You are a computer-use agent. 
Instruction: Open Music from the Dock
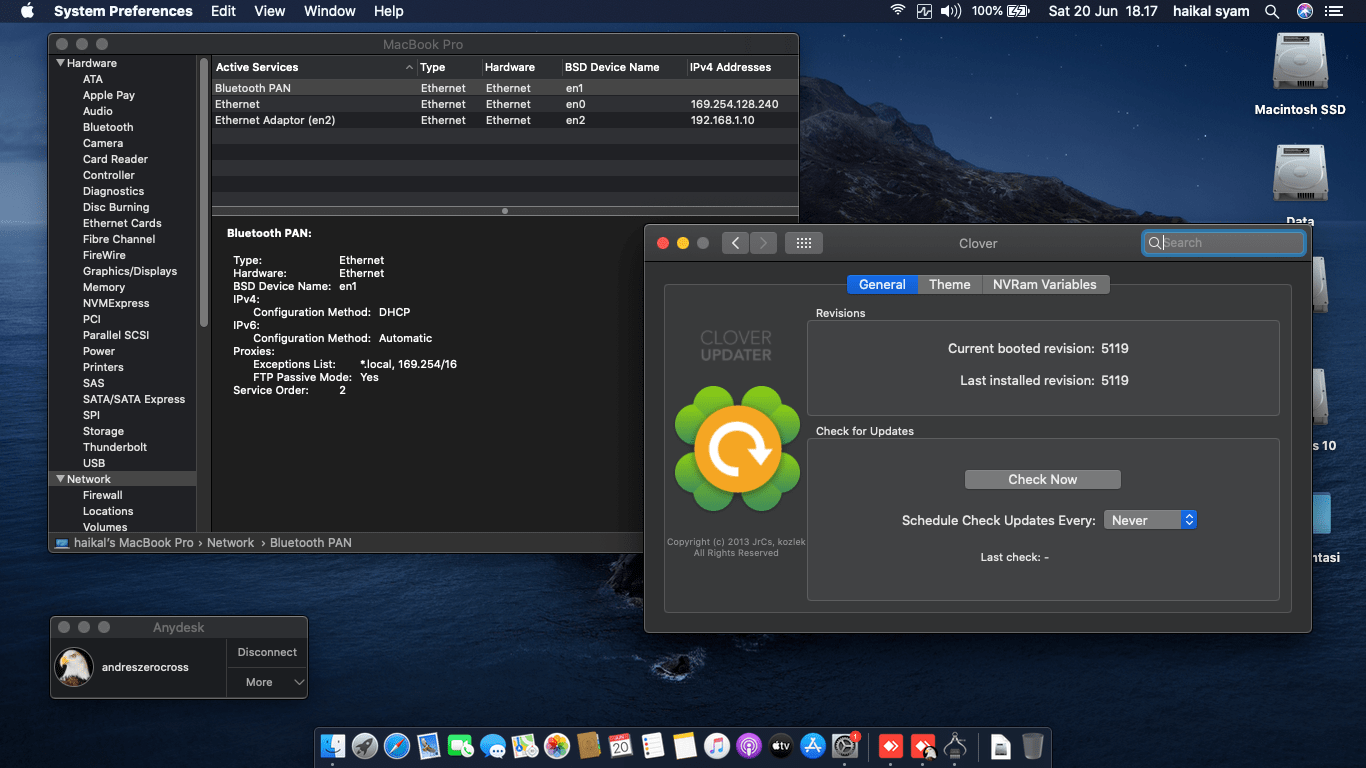[x=717, y=746]
